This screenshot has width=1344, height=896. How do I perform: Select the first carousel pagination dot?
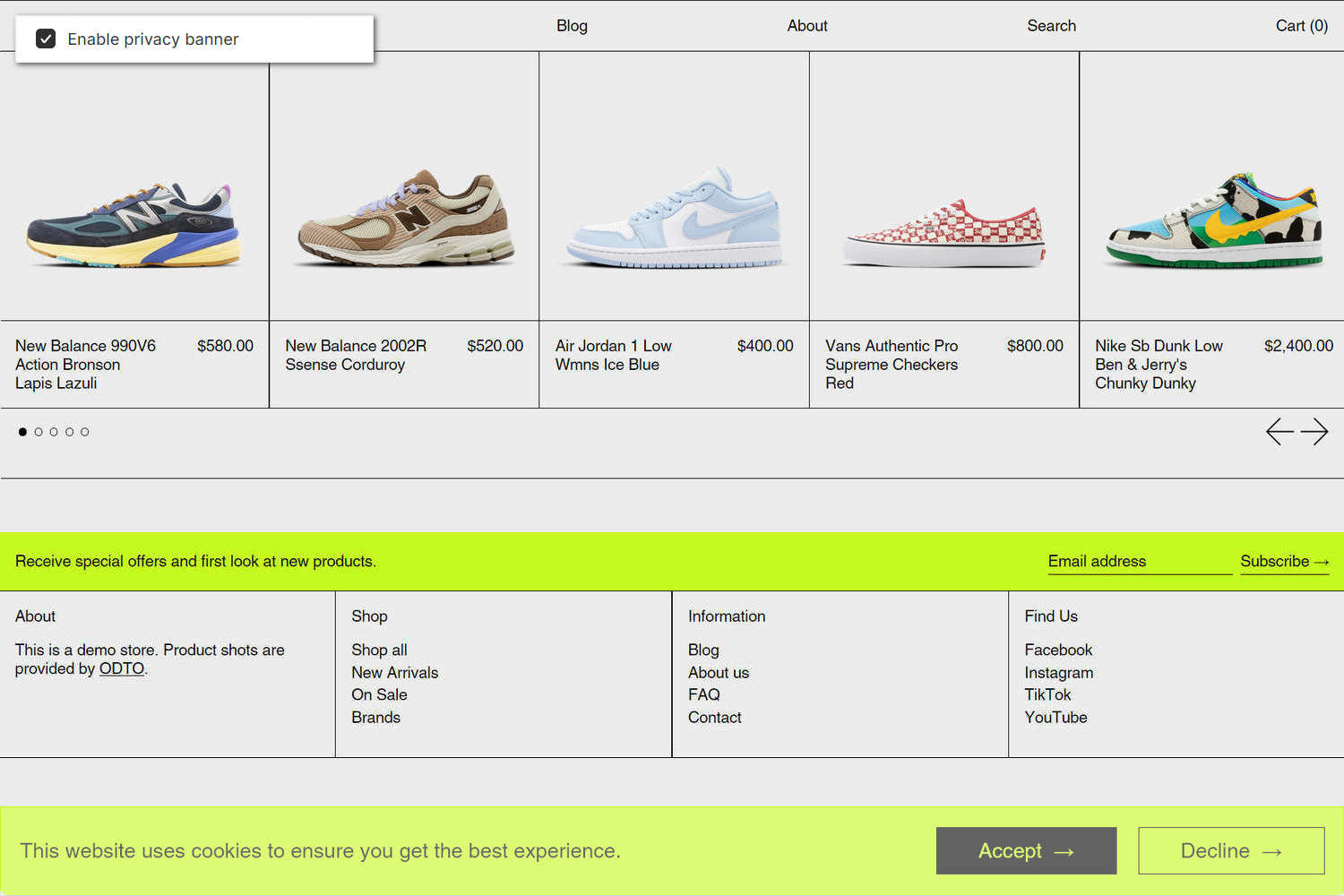[22, 431]
